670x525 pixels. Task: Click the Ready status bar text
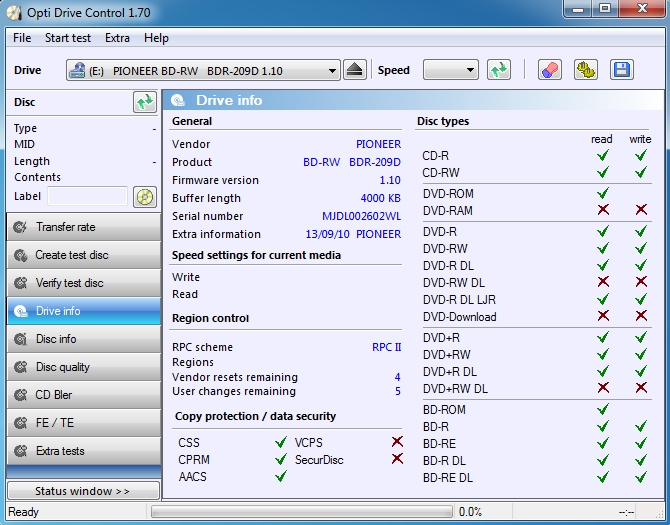coord(24,512)
